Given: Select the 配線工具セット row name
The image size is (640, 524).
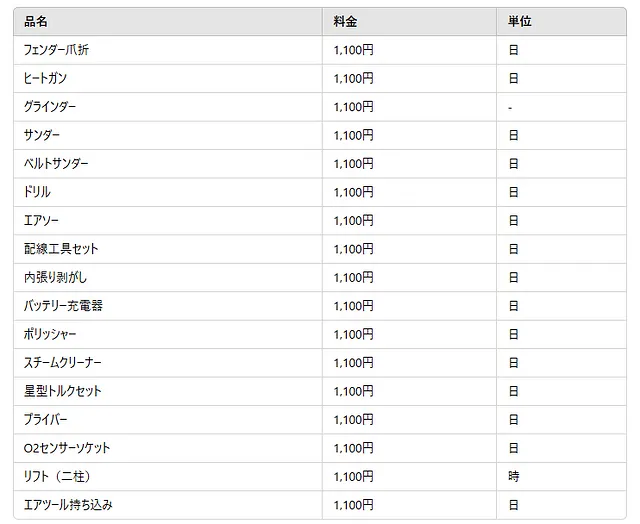Looking at the screenshot, I should coord(61,249).
